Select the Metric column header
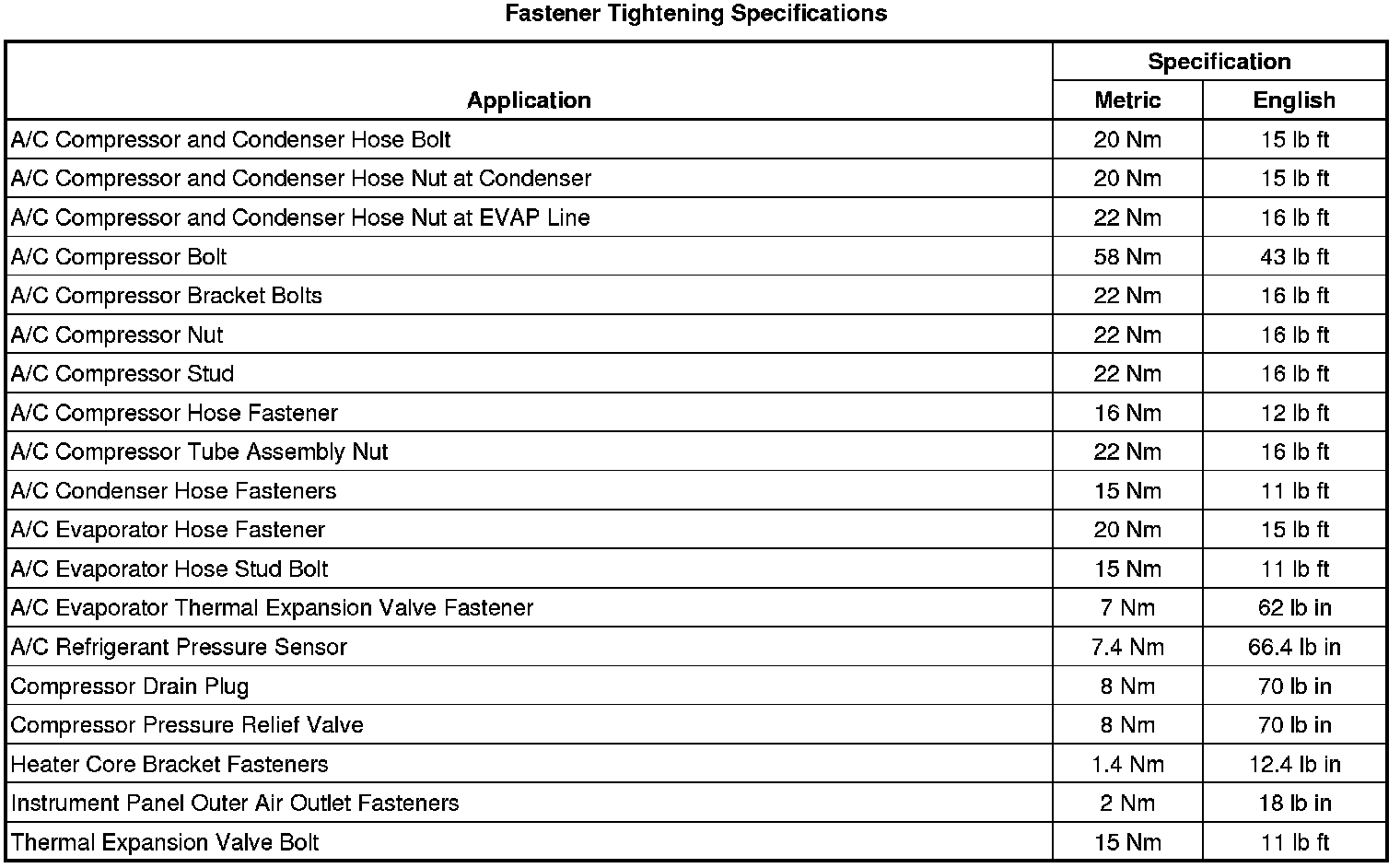 [x=1127, y=100]
